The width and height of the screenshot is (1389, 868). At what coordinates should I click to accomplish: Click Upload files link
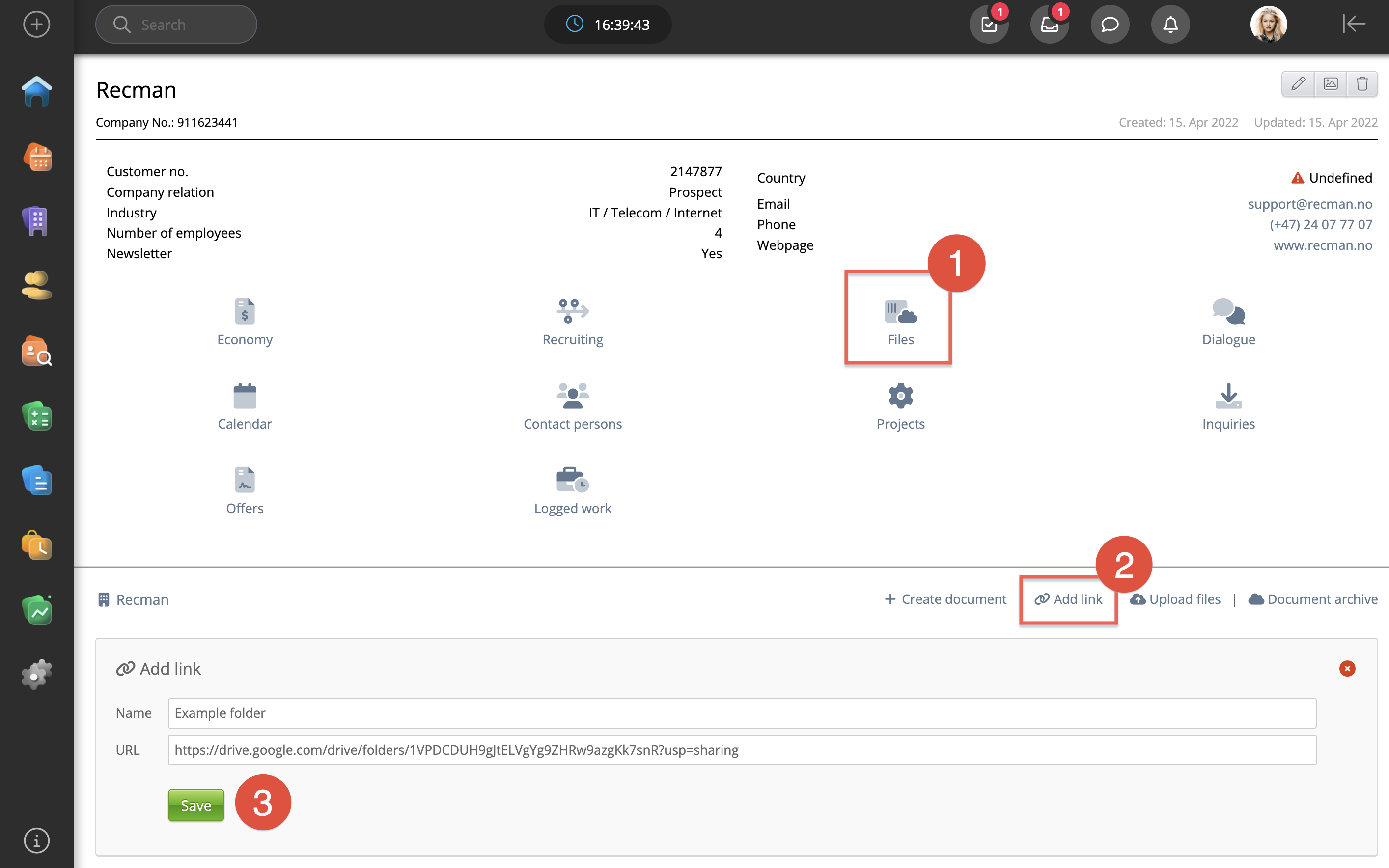click(x=1175, y=599)
